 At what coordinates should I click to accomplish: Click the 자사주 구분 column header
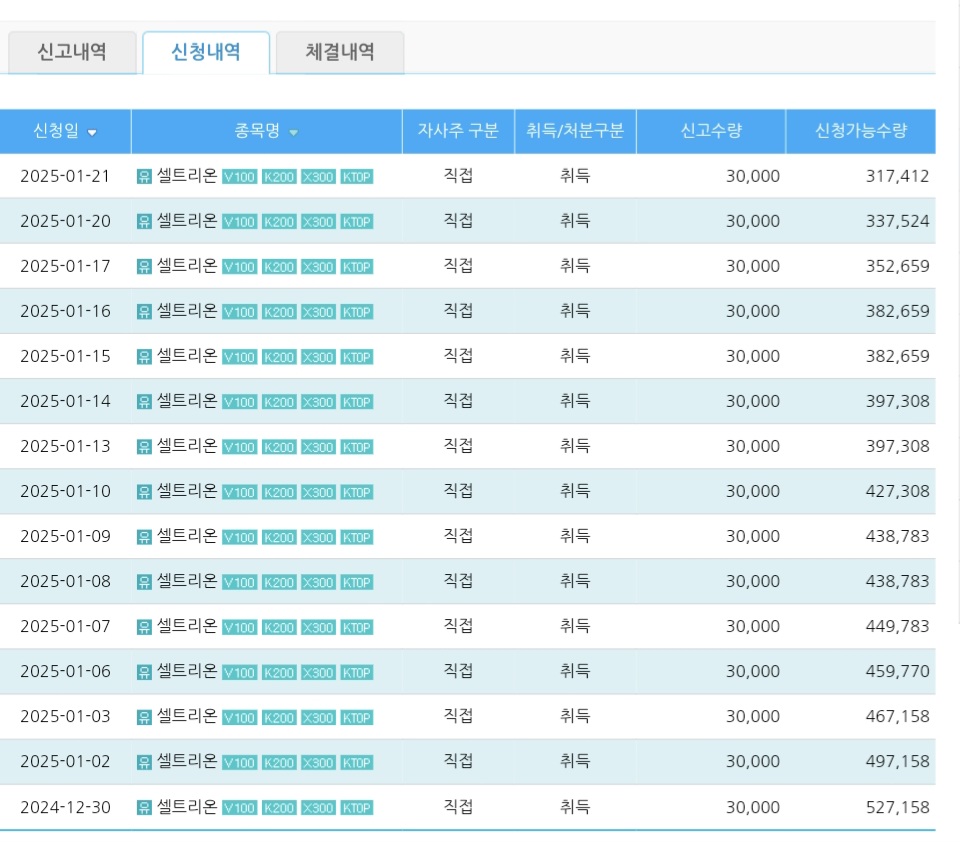tap(458, 131)
